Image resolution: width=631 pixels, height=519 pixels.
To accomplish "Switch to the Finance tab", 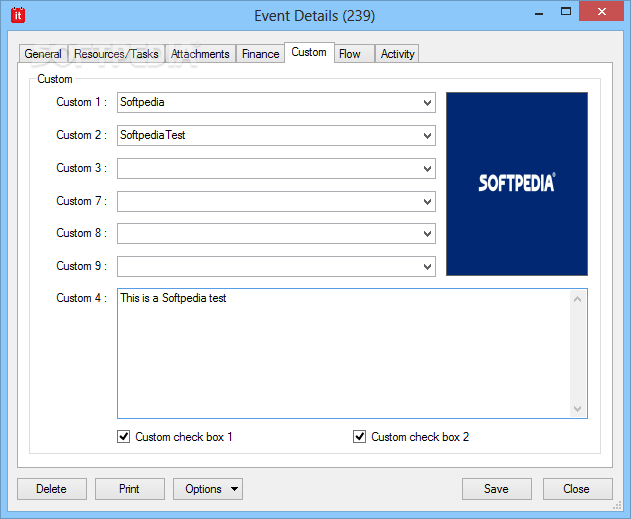I will (260, 54).
